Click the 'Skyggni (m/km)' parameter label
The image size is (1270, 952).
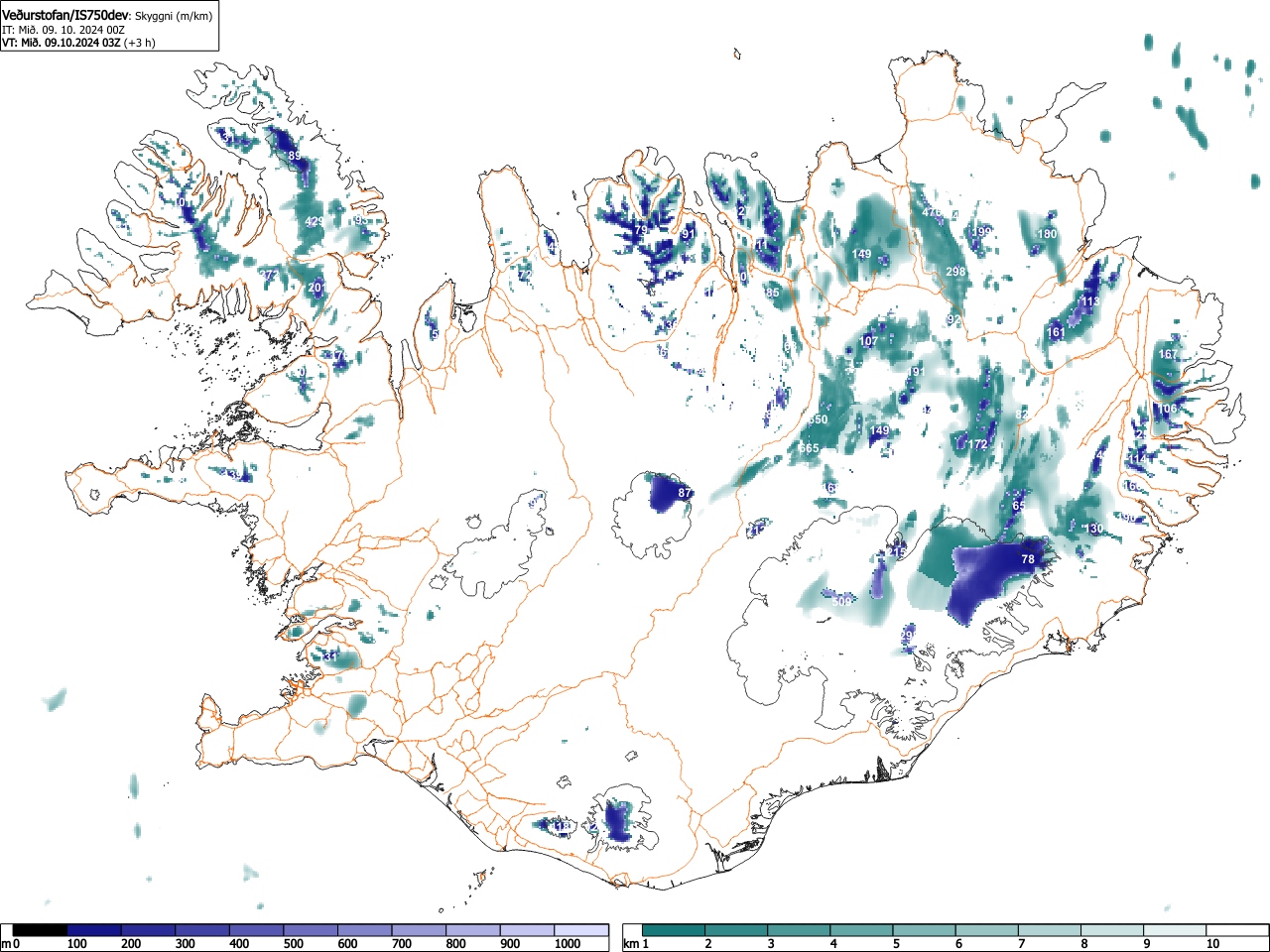click(172, 17)
